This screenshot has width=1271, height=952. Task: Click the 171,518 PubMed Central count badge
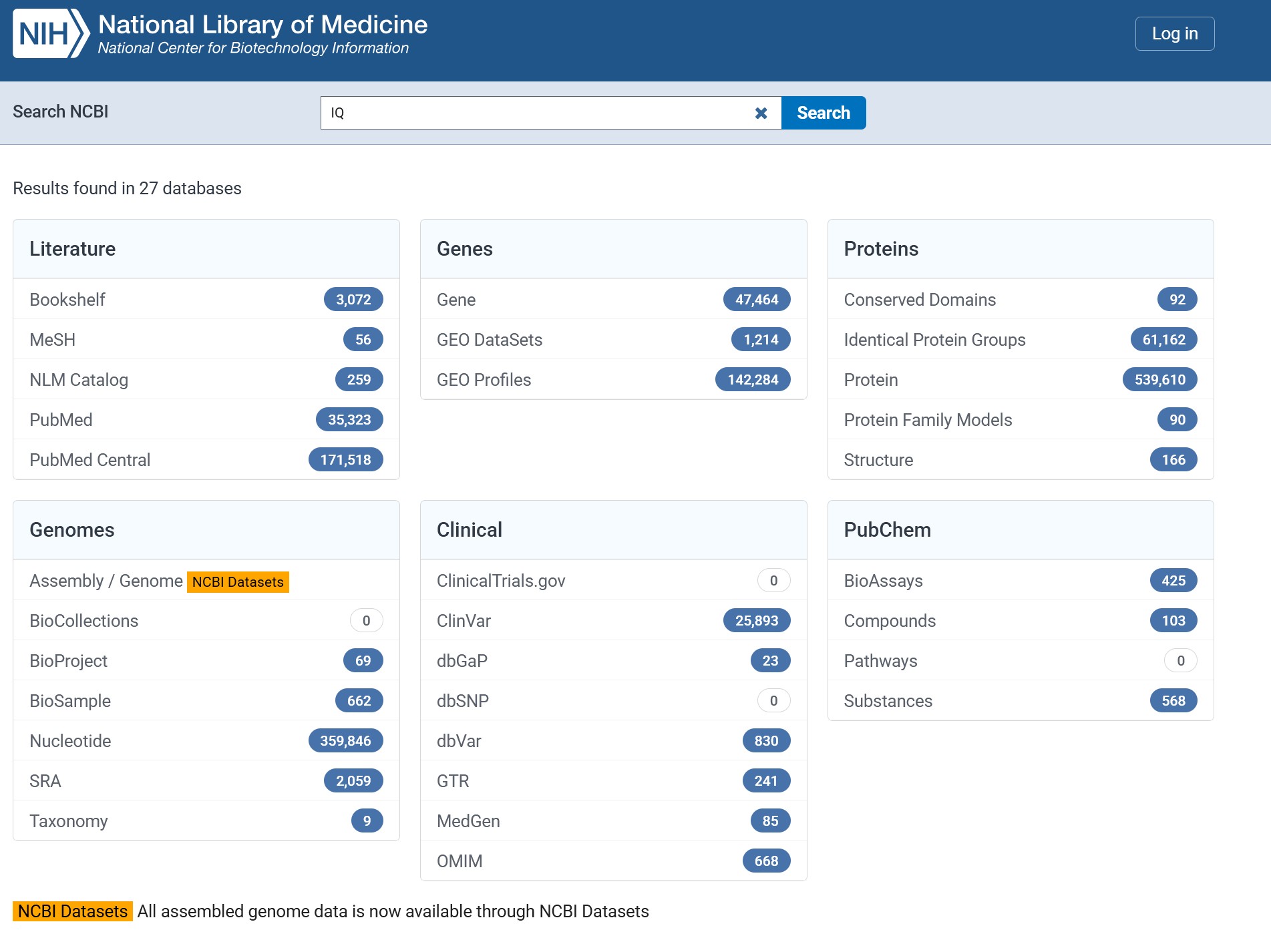pos(345,460)
